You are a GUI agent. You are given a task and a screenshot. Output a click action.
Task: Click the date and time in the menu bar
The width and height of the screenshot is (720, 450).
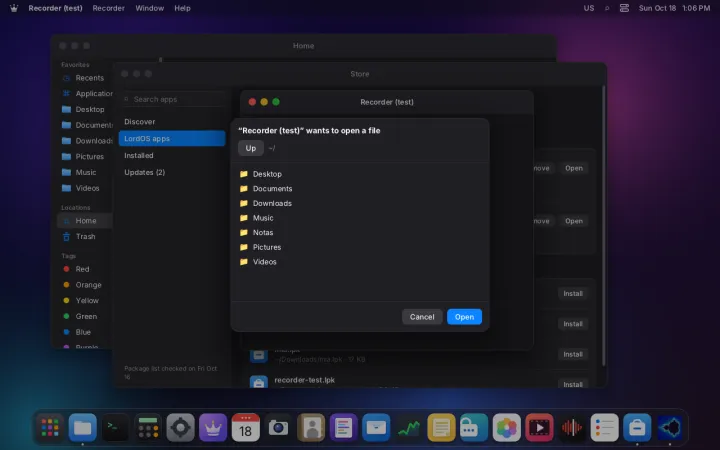click(x=674, y=8)
